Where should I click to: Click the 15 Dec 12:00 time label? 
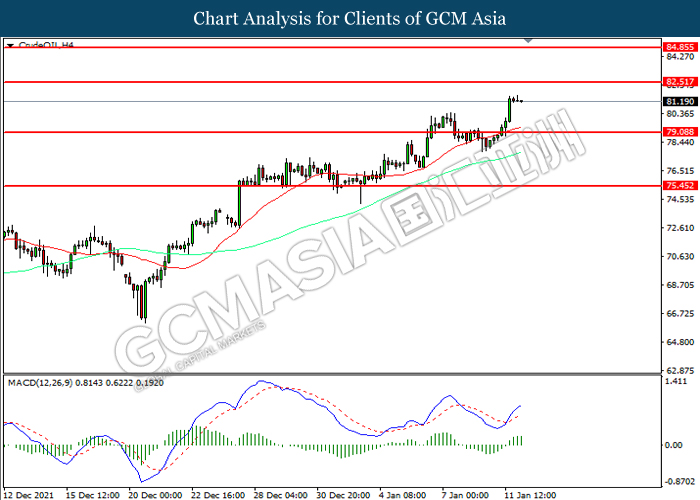(92, 495)
